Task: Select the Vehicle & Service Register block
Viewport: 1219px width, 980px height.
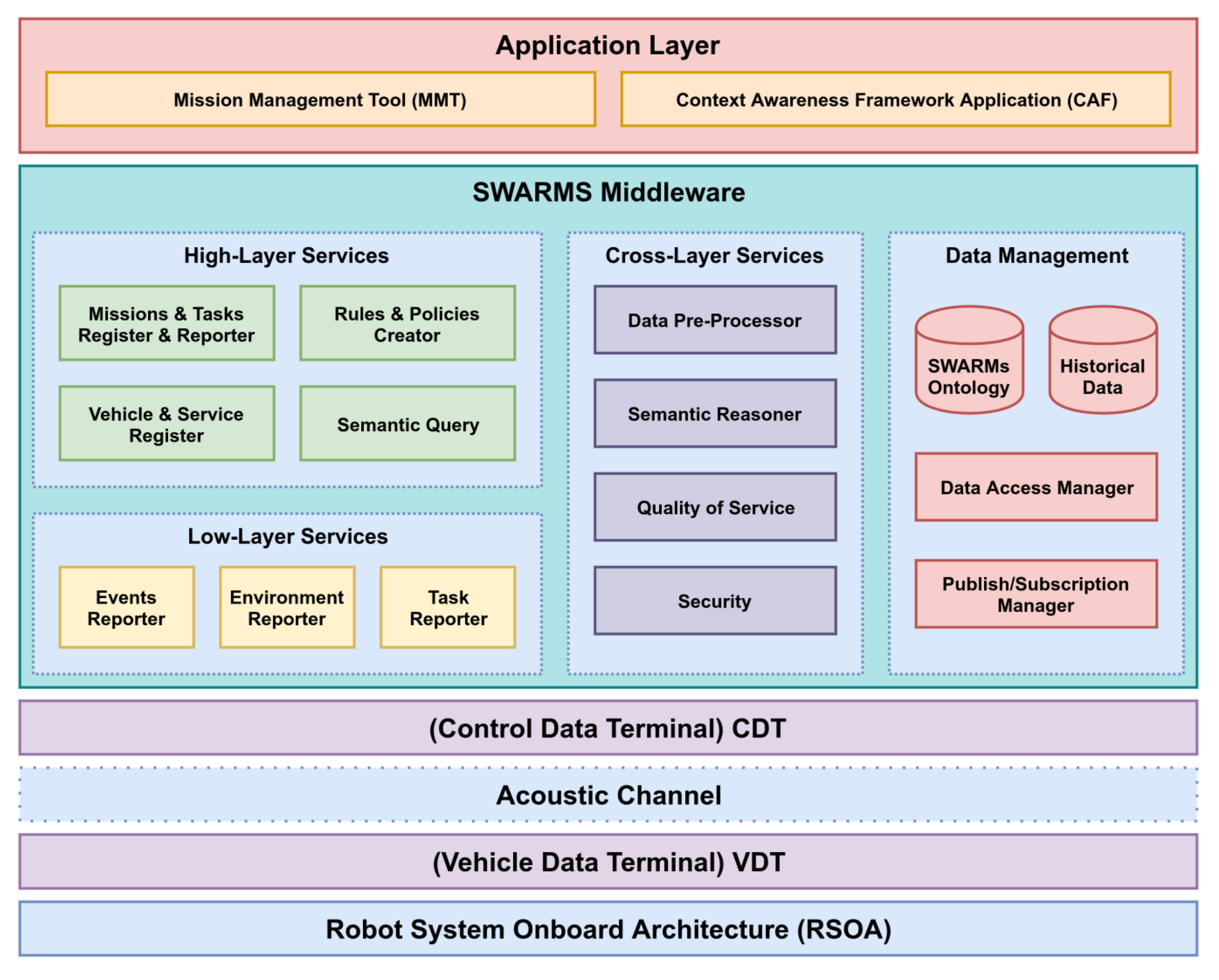Action: point(167,424)
